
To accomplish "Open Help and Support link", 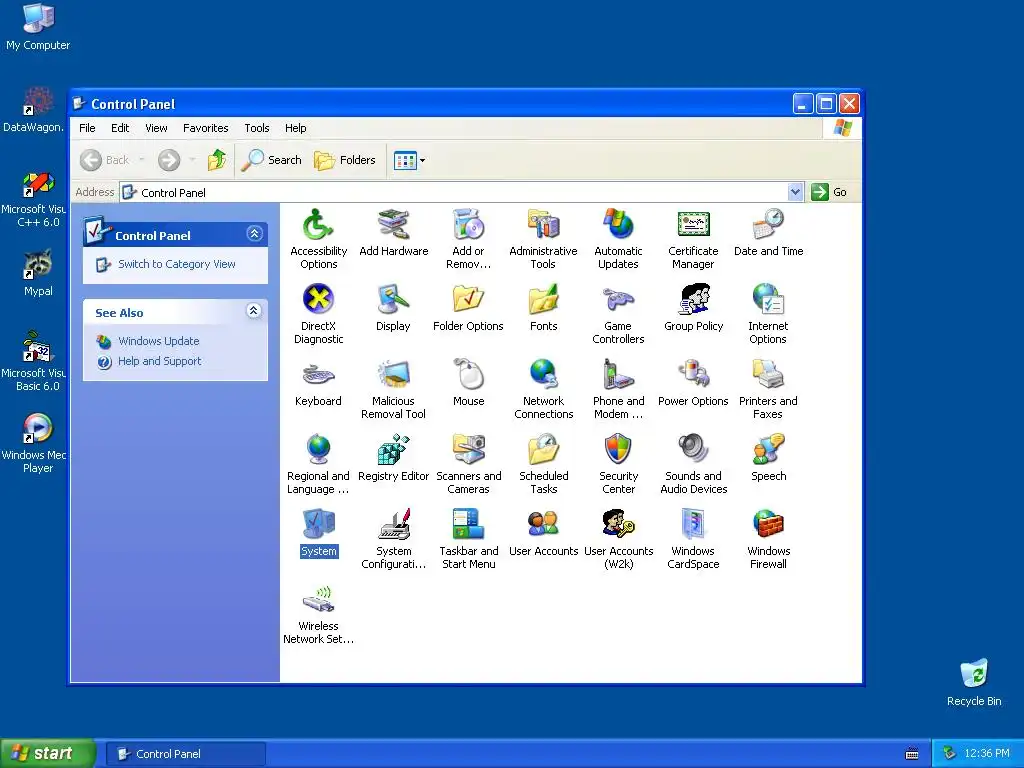I will click(159, 361).
